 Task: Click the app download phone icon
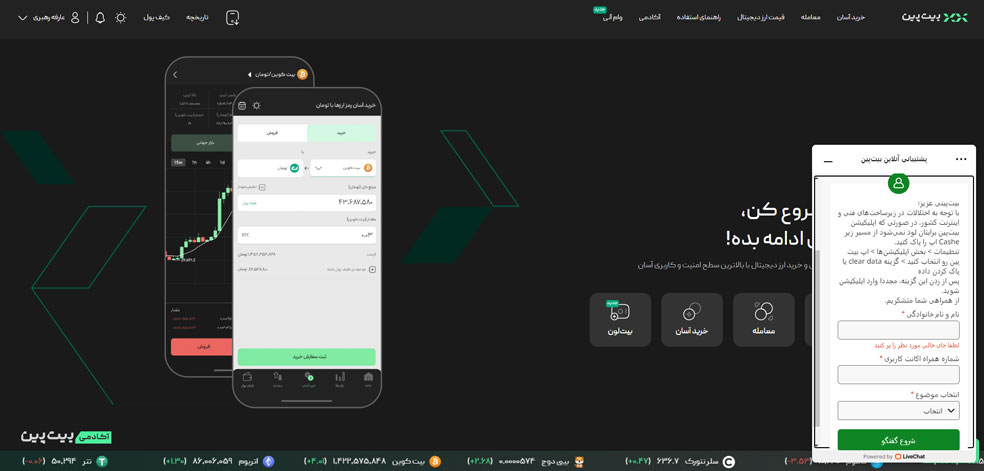(x=233, y=18)
